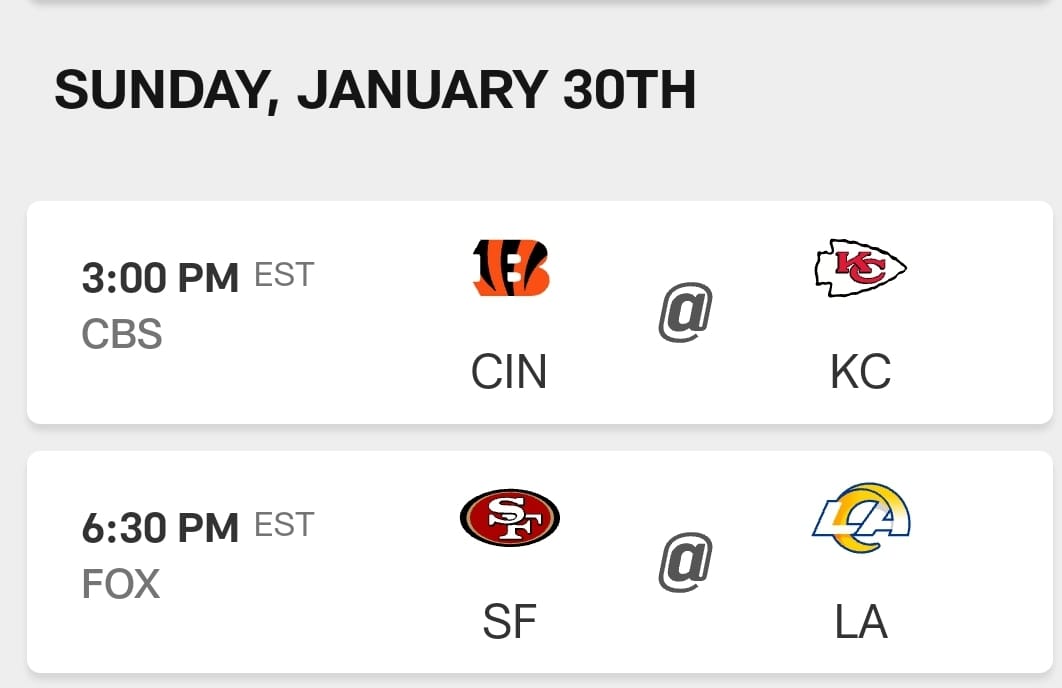Tap the Los Angeles Rams logo
Image resolution: width=1062 pixels, height=688 pixels.
(x=860, y=517)
